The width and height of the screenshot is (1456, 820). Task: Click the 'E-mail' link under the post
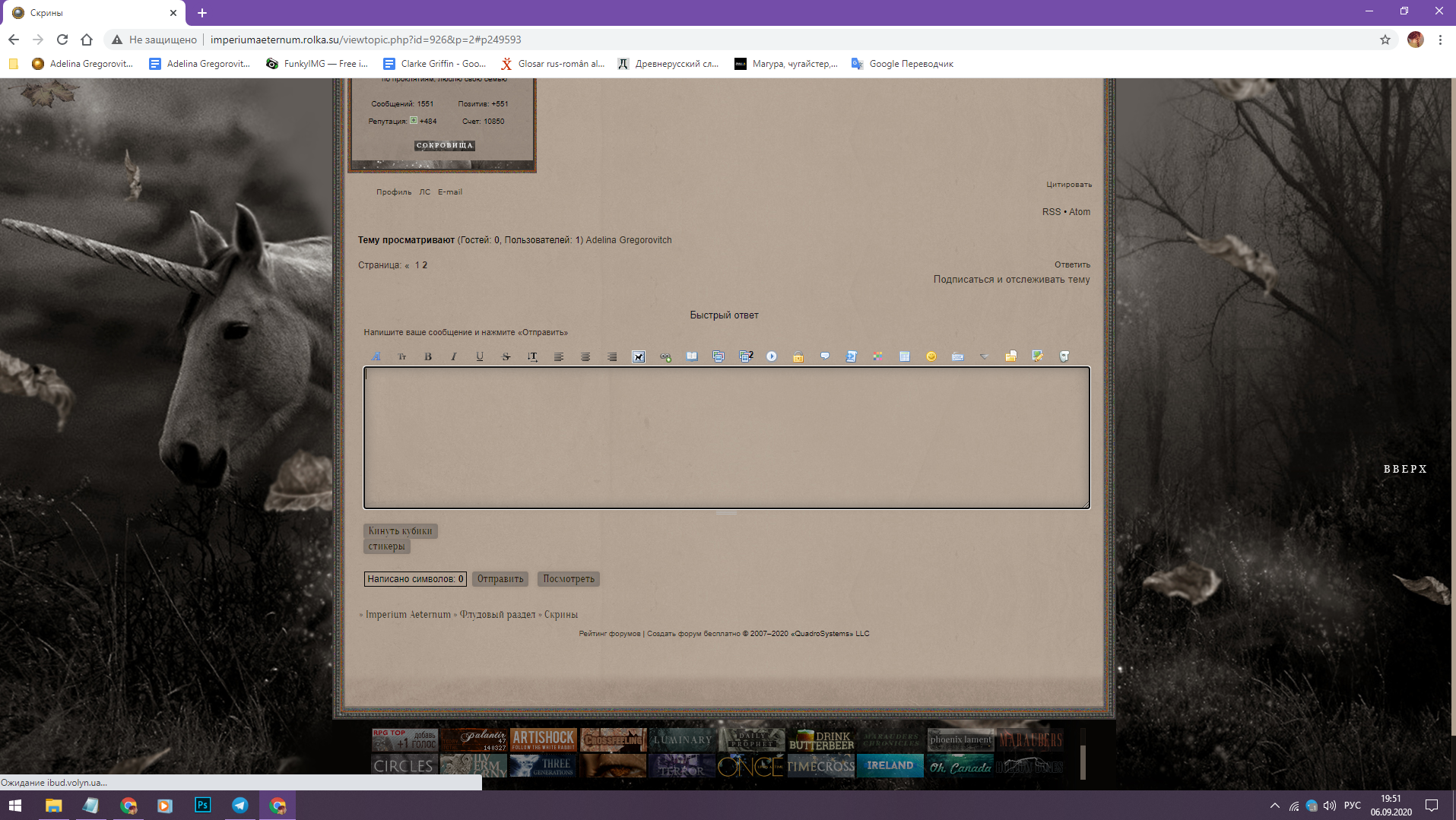[x=450, y=192]
